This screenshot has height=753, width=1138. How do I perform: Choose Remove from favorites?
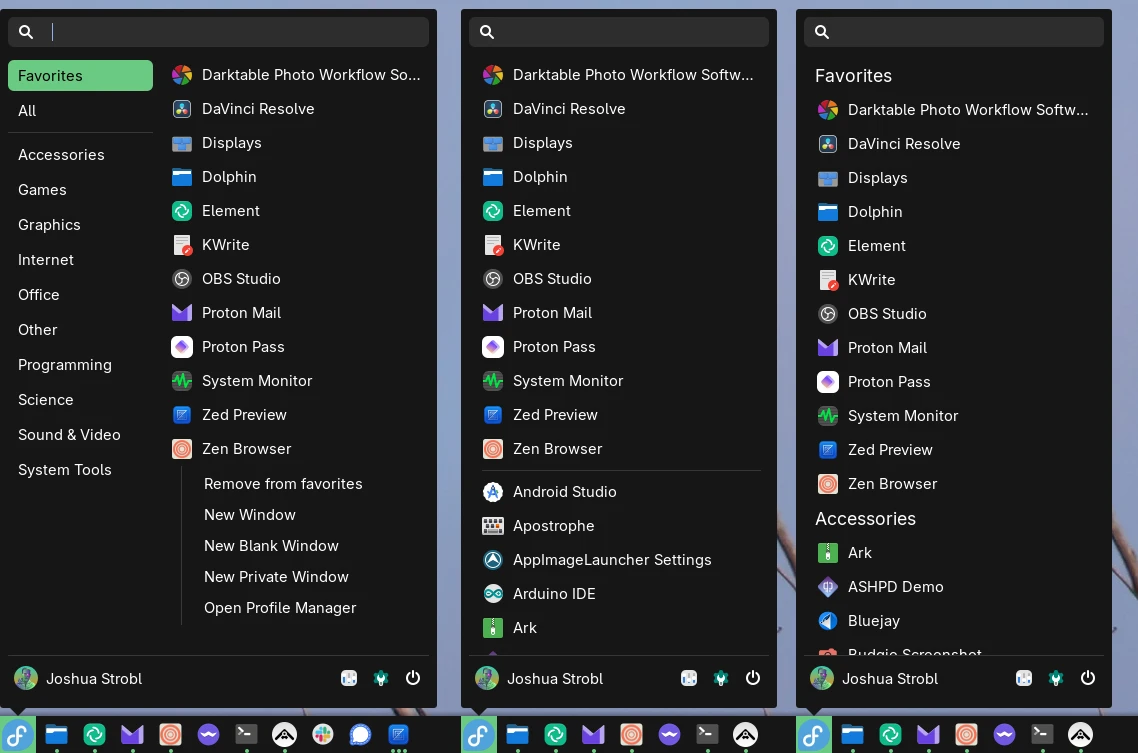tap(283, 484)
